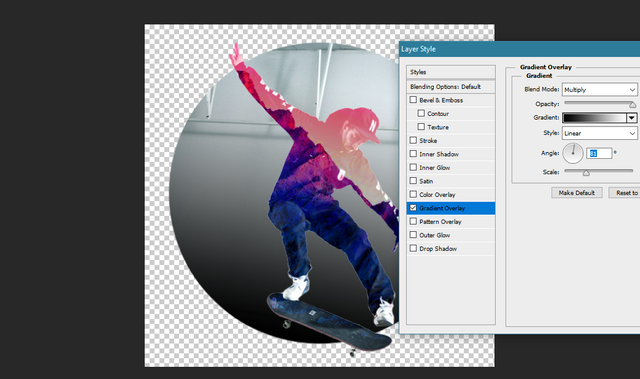
Task: Tick the Texture checkbox
Action: pyautogui.click(x=421, y=126)
